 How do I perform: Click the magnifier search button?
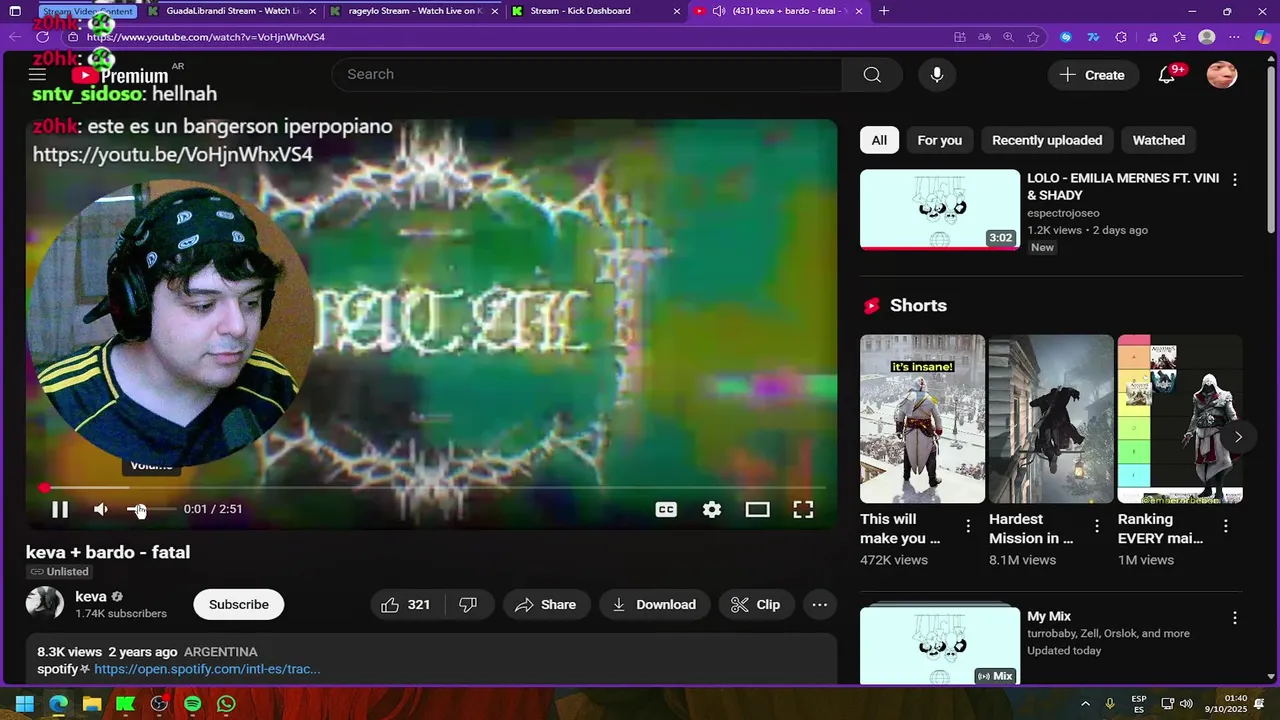(x=872, y=74)
